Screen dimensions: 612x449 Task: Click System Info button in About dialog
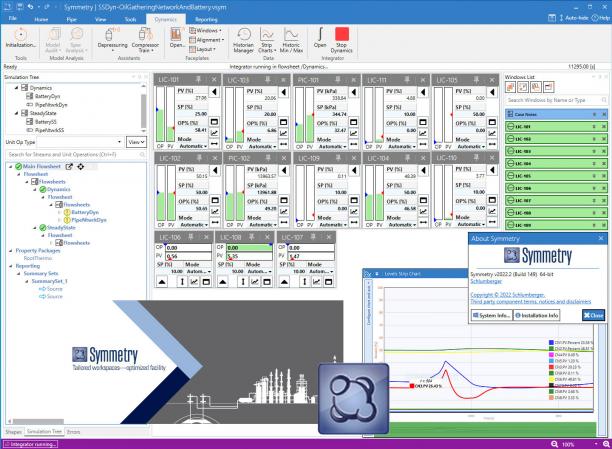point(491,315)
